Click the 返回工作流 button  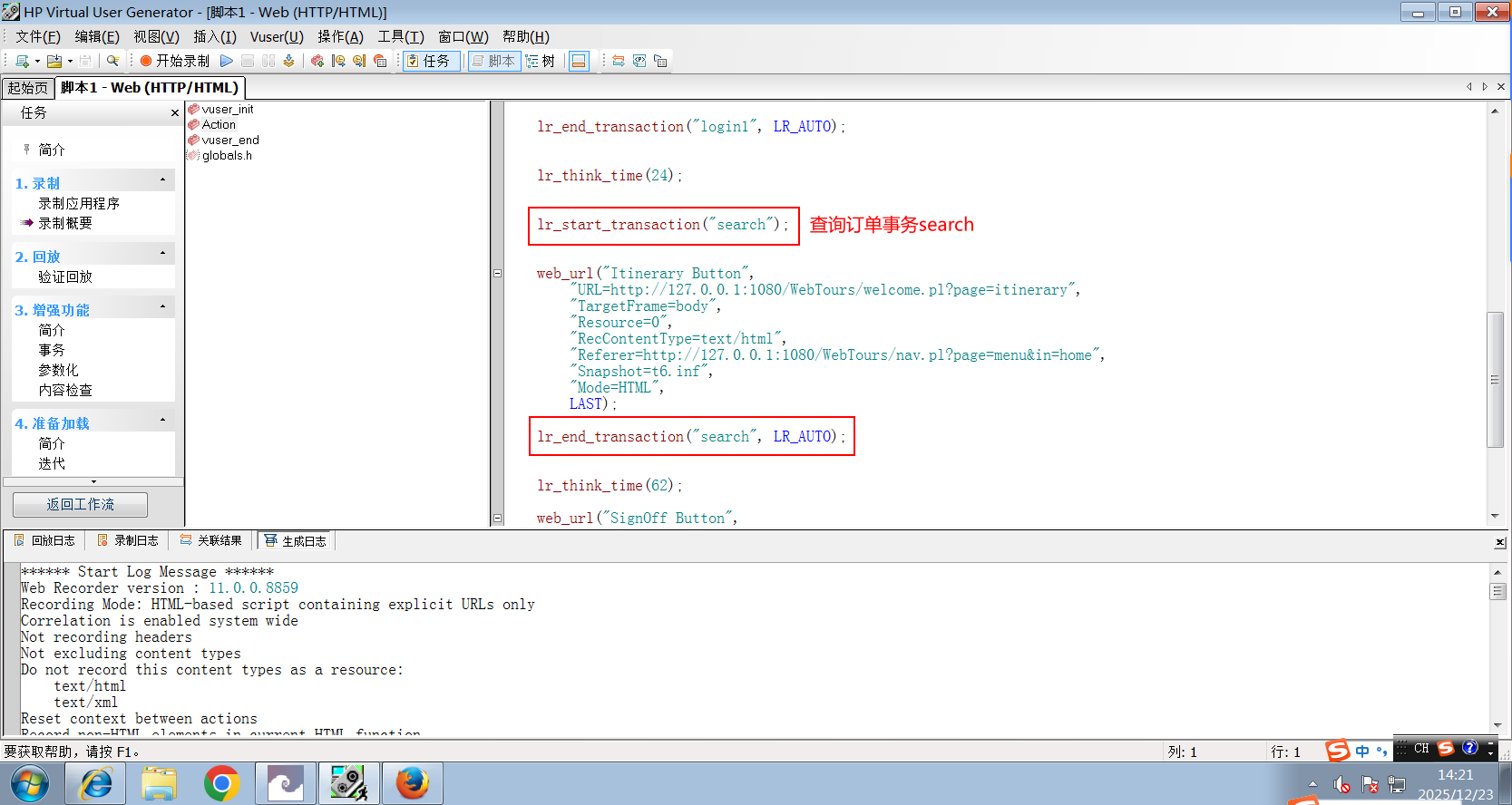[x=80, y=505]
